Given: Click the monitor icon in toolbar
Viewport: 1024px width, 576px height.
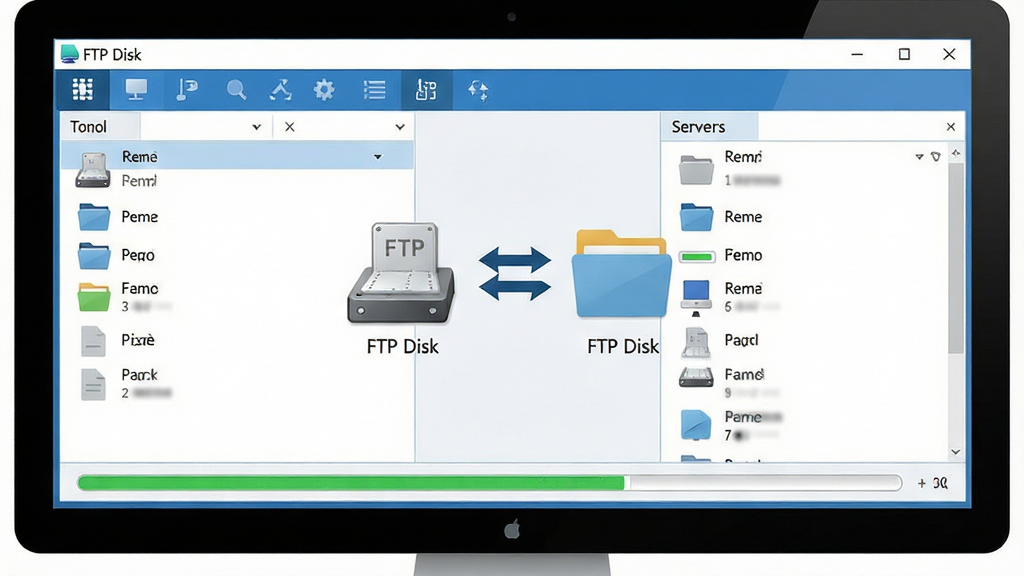Looking at the screenshot, I should pyautogui.click(x=136, y=89).
